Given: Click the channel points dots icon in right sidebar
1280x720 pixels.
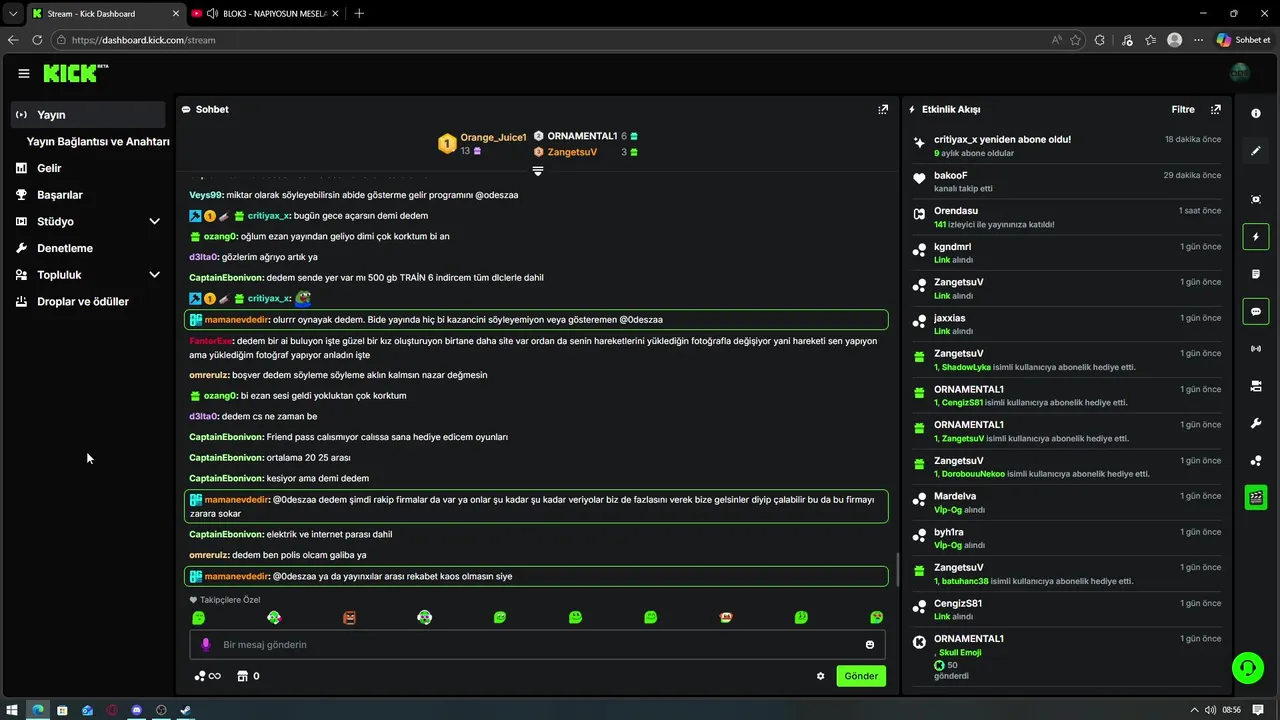Looking at the screenshot, I should [1256, 460].
